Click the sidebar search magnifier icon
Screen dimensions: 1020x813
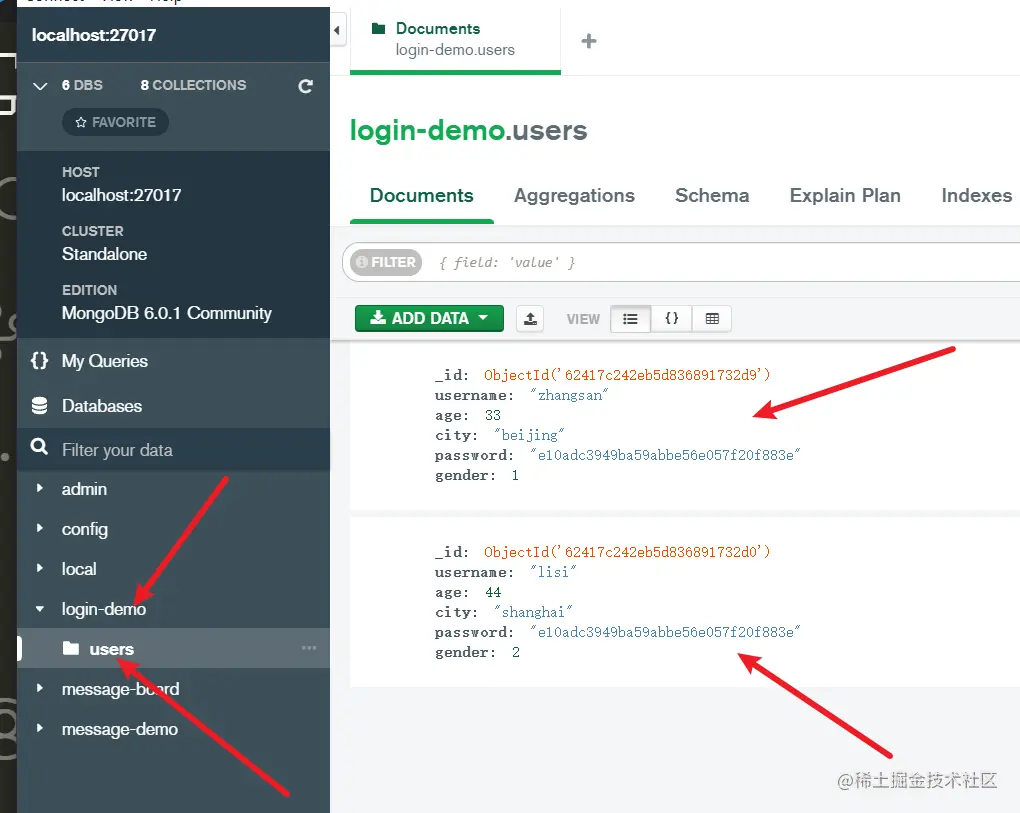39,447
